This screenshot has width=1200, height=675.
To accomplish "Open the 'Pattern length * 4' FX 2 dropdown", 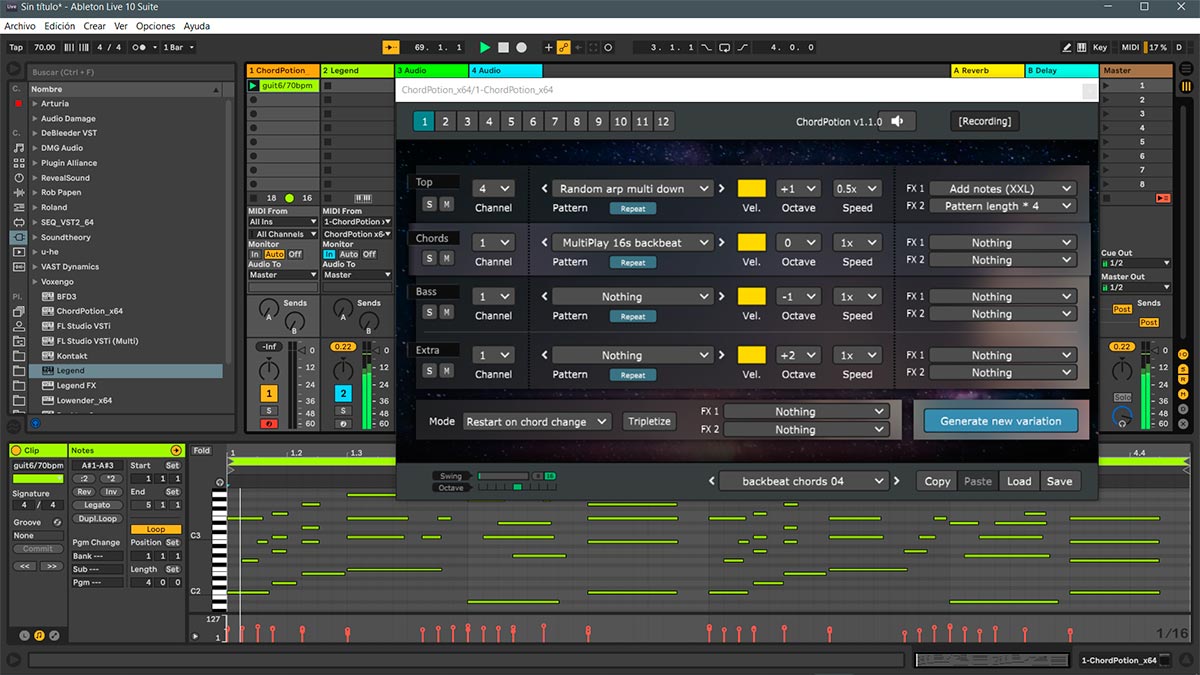I will click(x=1002, y=206).
